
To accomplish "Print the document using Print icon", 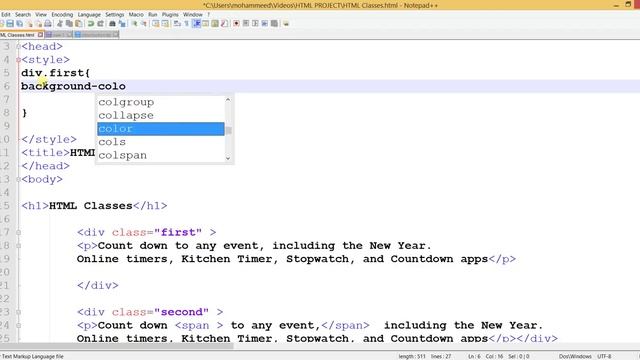I will pos(48,24).
